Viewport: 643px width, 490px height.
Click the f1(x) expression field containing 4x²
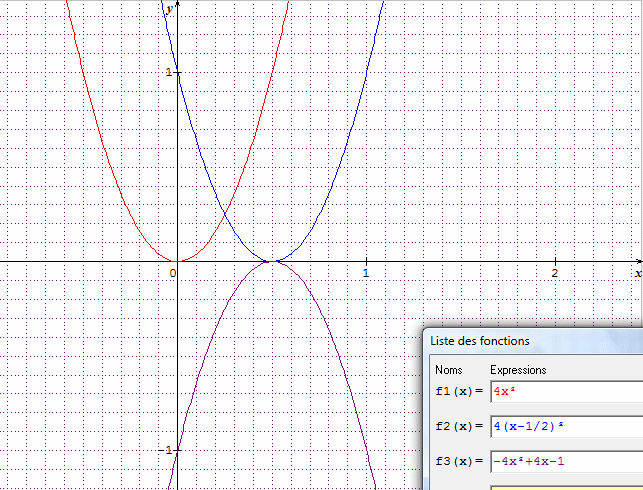click(565, 392)
